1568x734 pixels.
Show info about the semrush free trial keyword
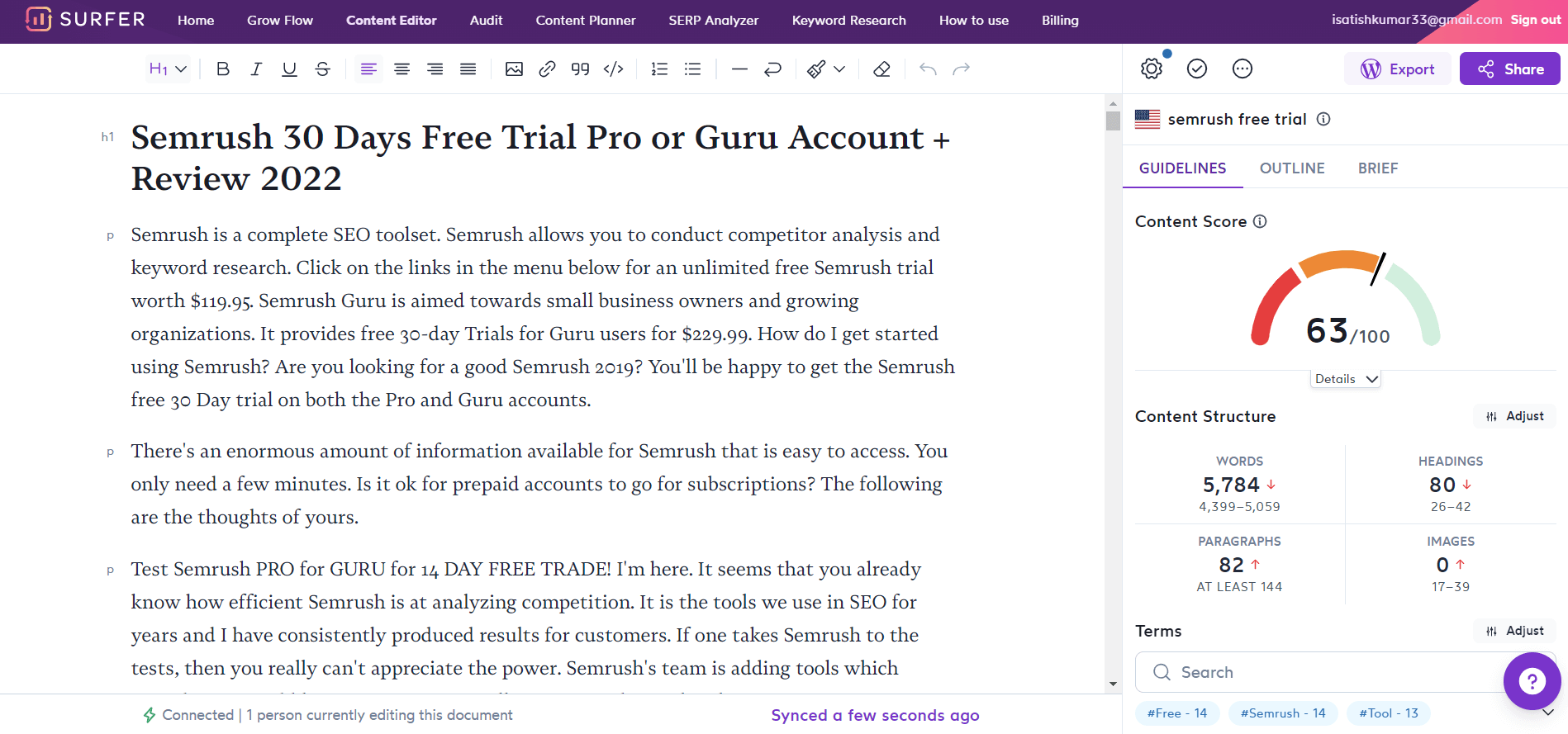coord(1323,119)
